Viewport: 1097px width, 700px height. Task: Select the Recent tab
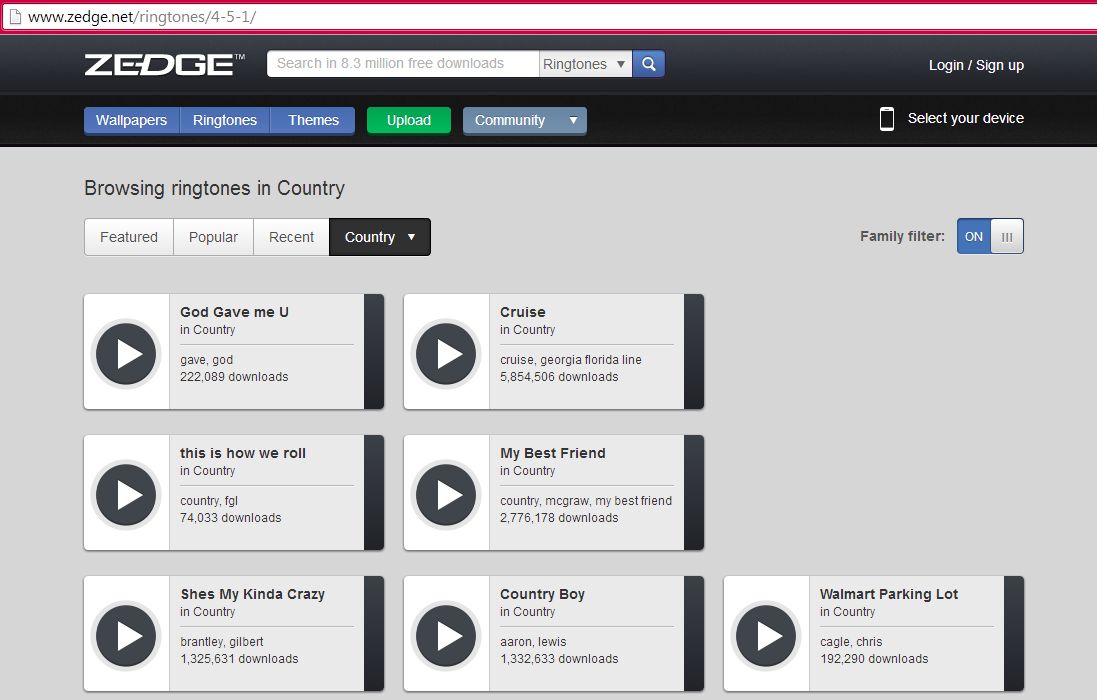291,237
